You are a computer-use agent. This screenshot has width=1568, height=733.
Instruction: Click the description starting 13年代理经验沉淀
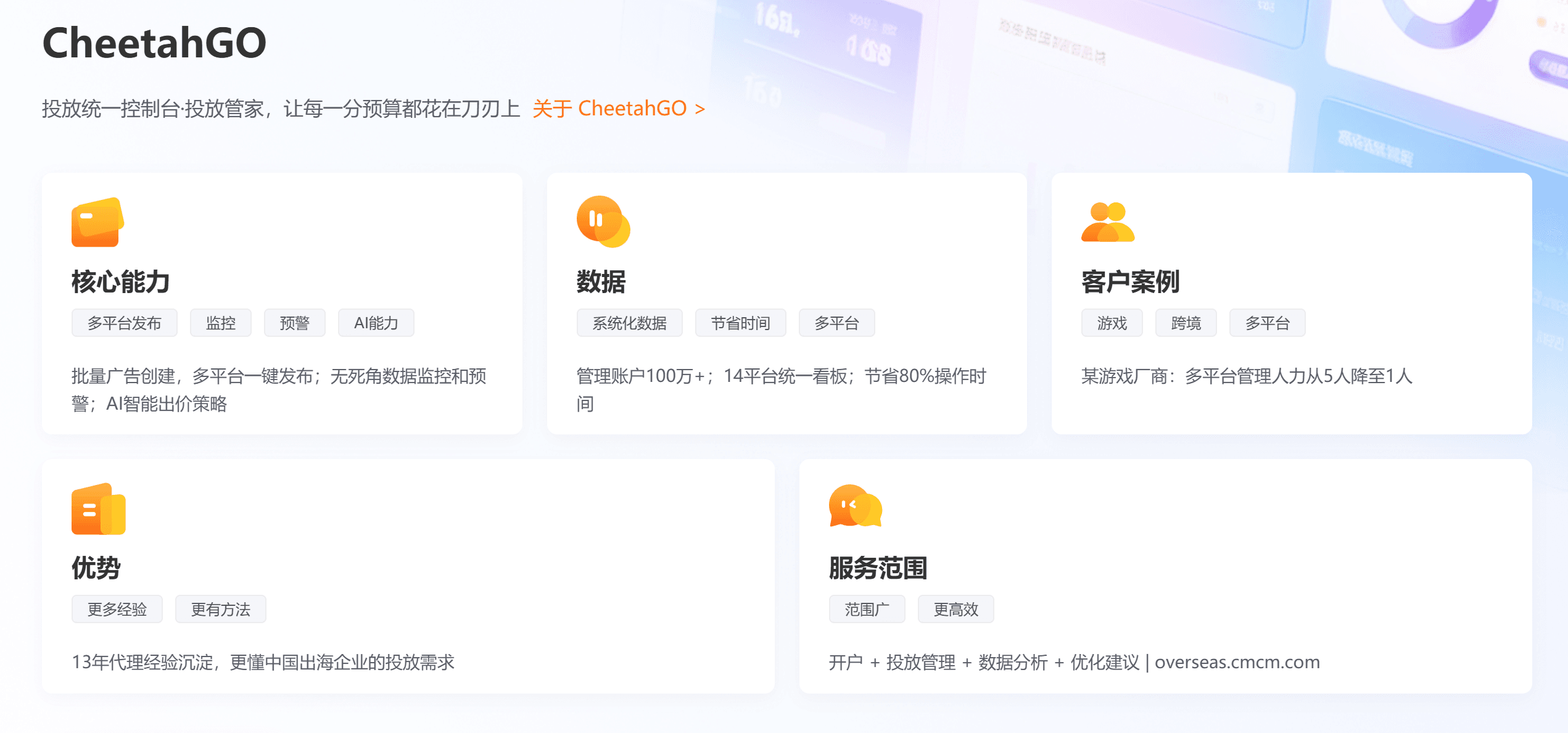263,662
